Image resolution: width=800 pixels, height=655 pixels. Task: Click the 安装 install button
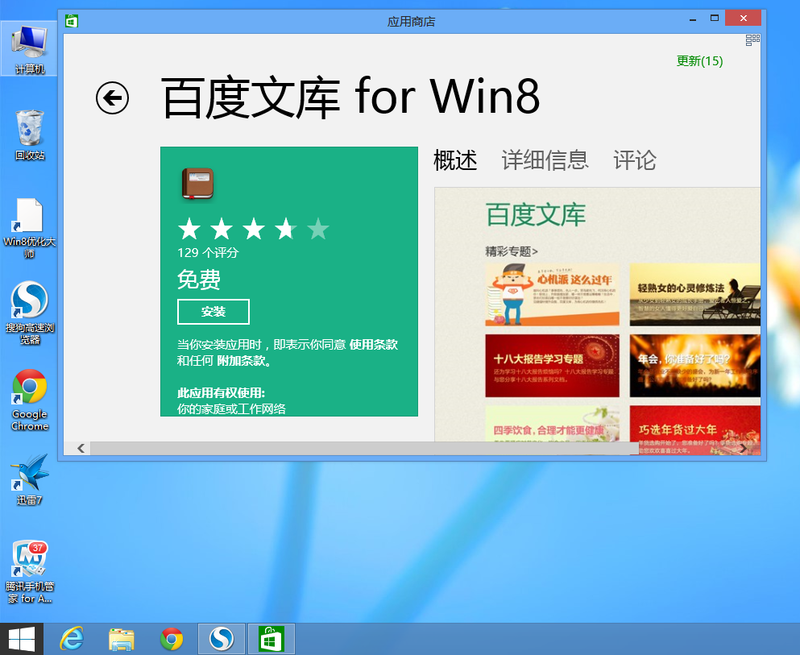pos(213,312)
